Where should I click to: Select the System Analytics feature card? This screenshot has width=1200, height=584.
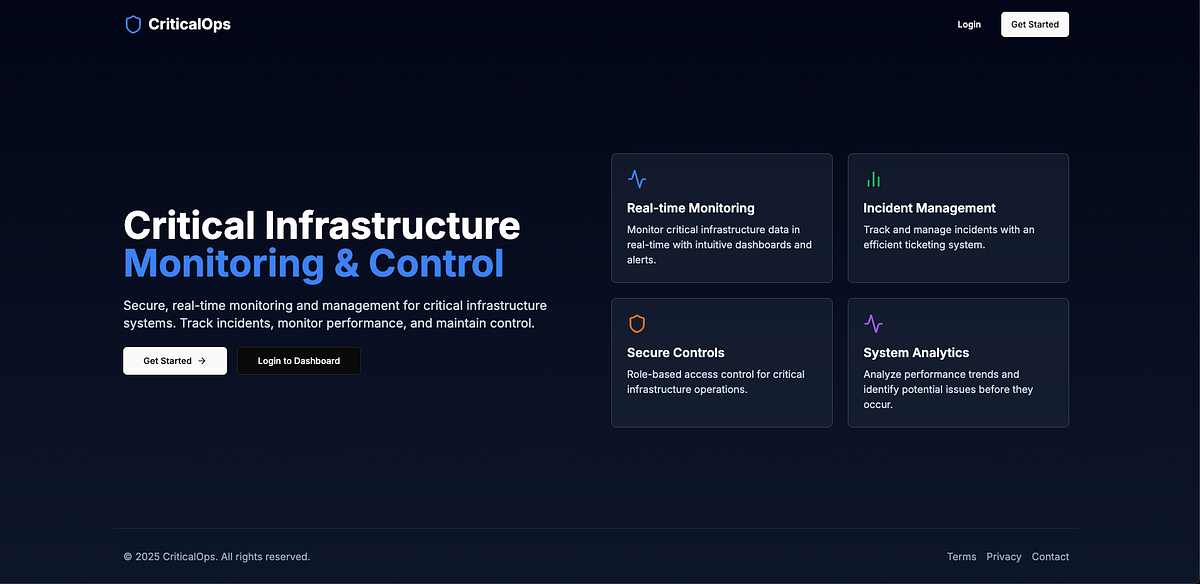click(958, 362)
